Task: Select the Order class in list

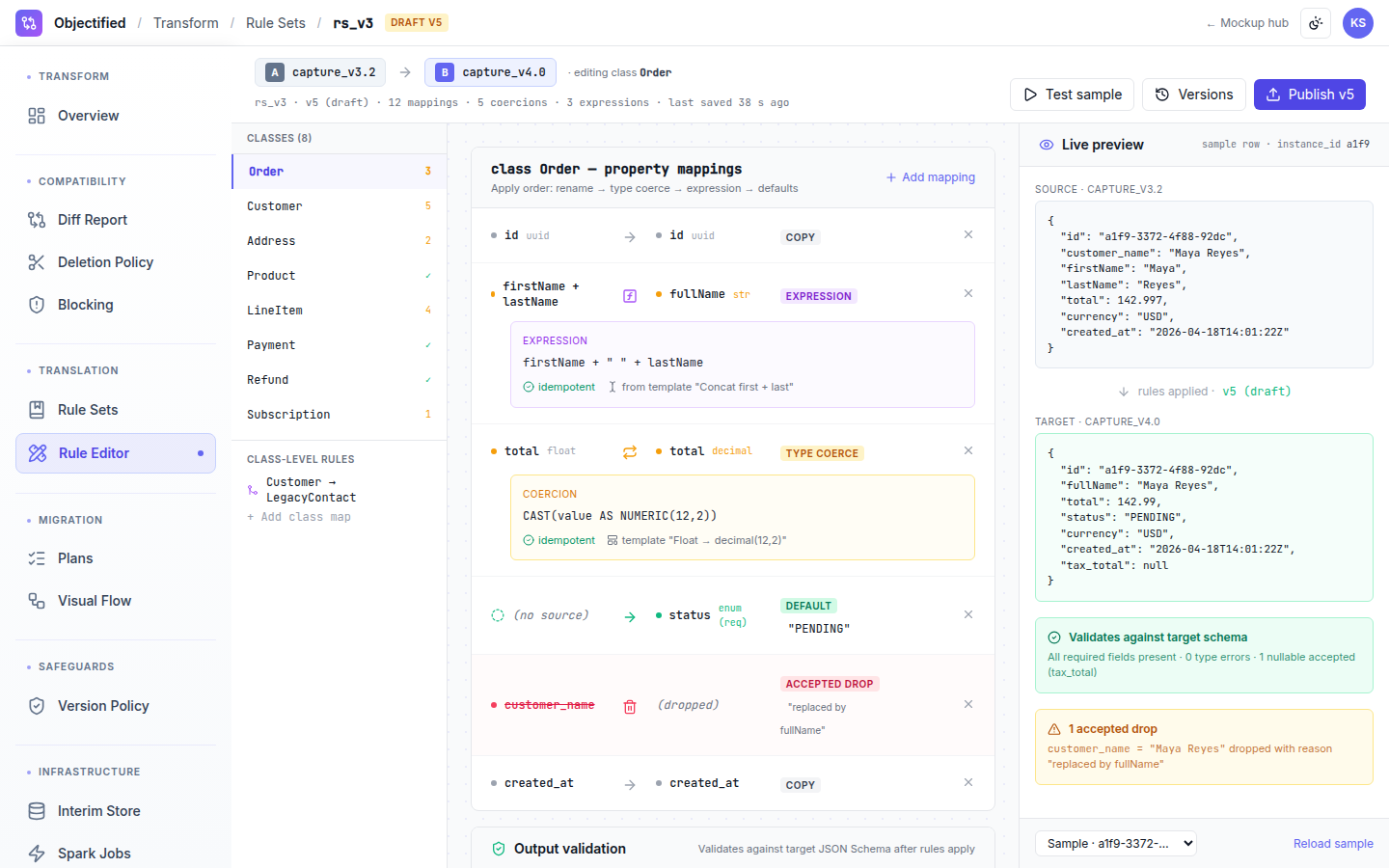Action: point(340,172)
